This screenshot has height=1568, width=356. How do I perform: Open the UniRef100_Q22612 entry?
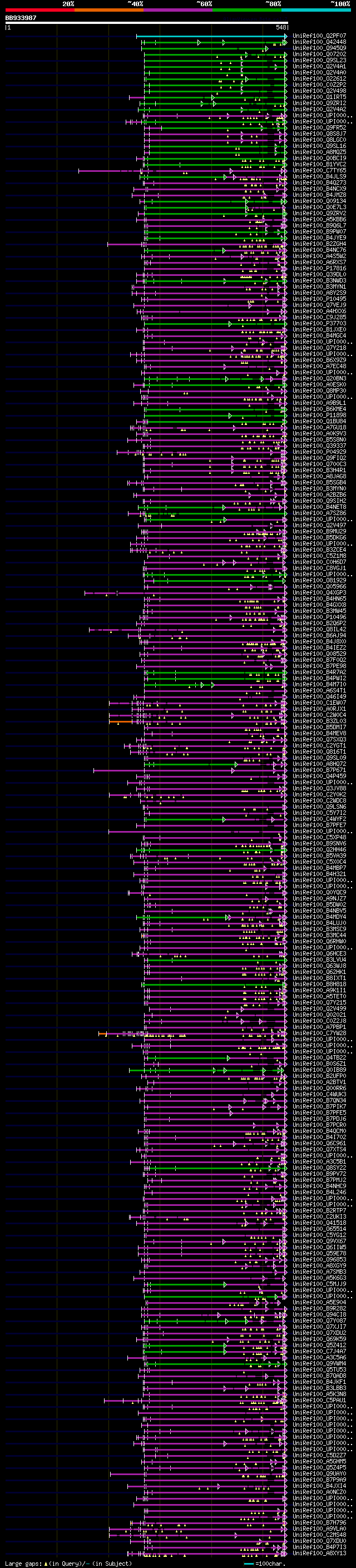click(319, 78)
